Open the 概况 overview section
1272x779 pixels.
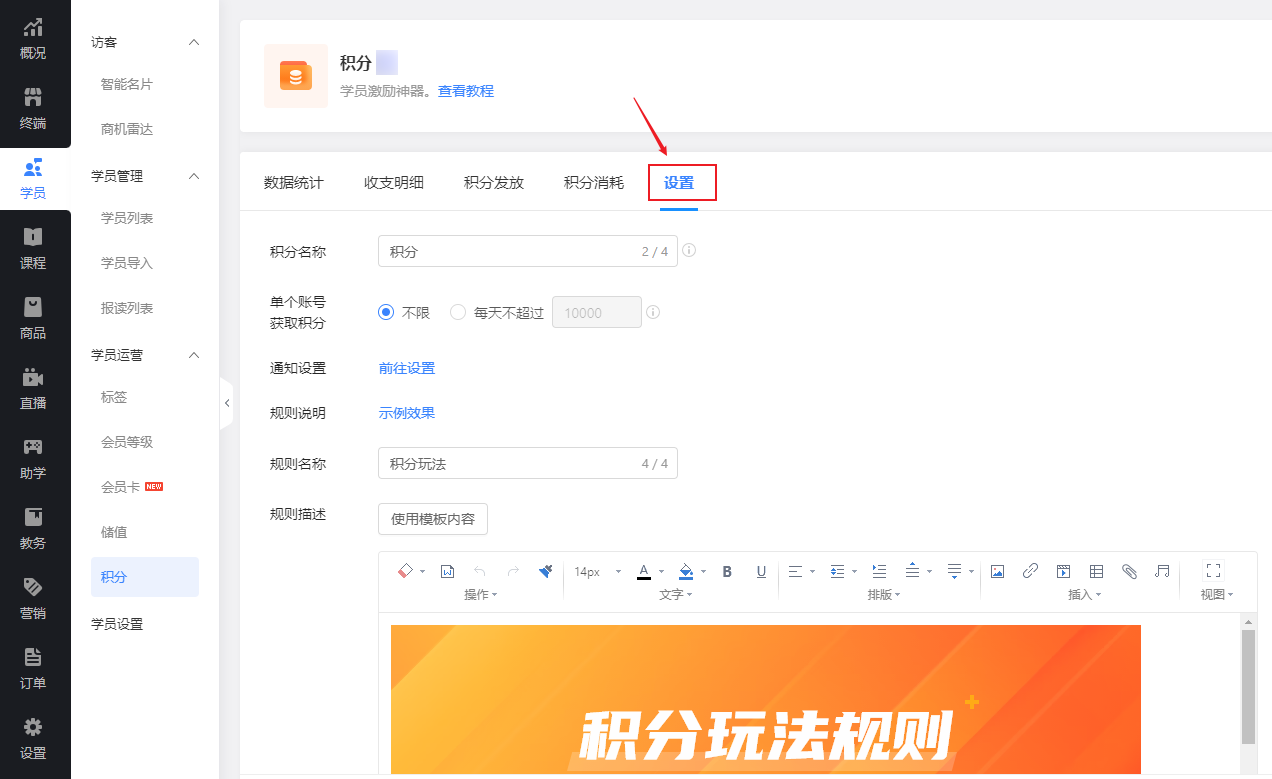[33, 39]
